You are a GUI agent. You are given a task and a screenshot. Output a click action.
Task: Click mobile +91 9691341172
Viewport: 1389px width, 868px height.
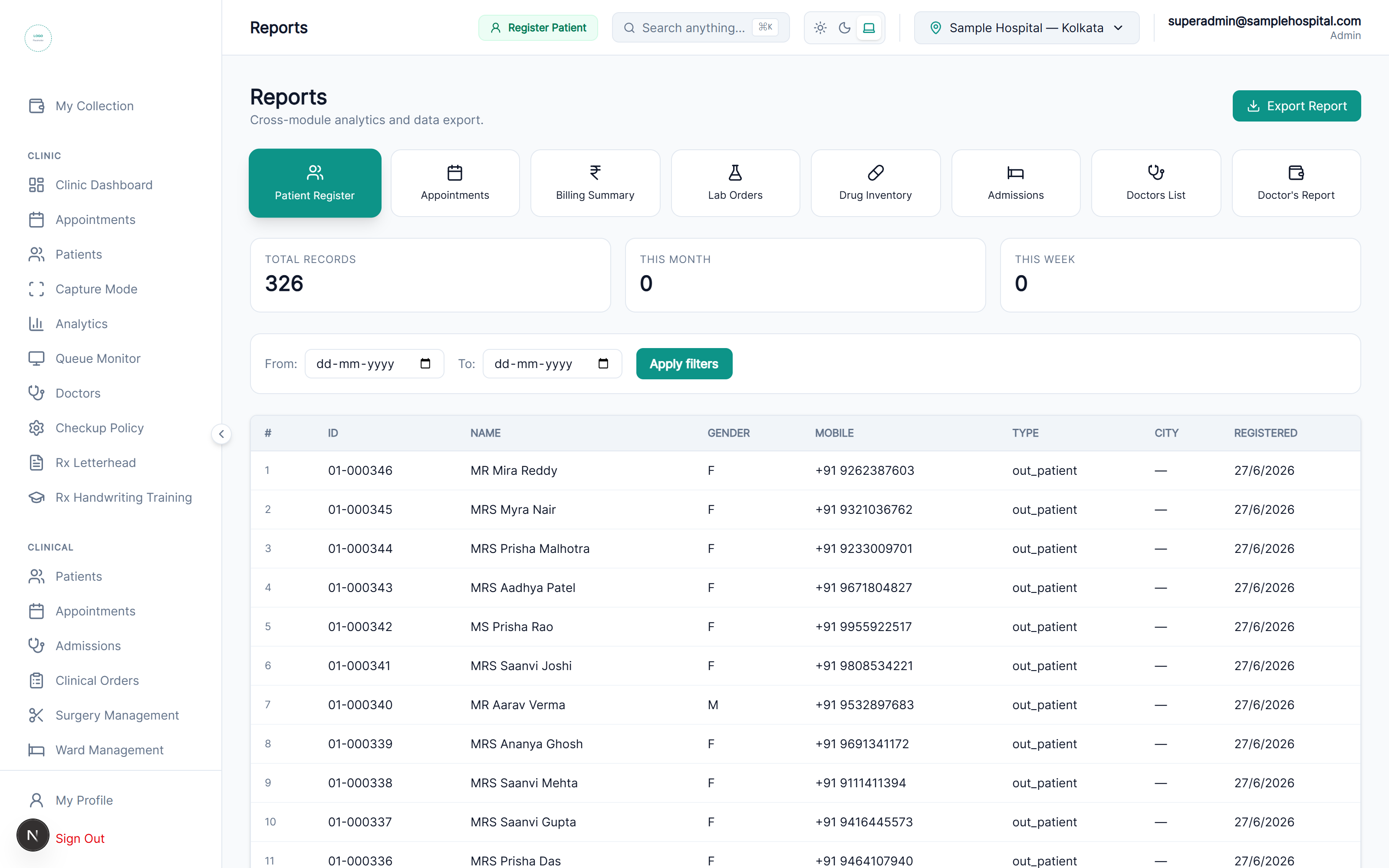point(862,744)
